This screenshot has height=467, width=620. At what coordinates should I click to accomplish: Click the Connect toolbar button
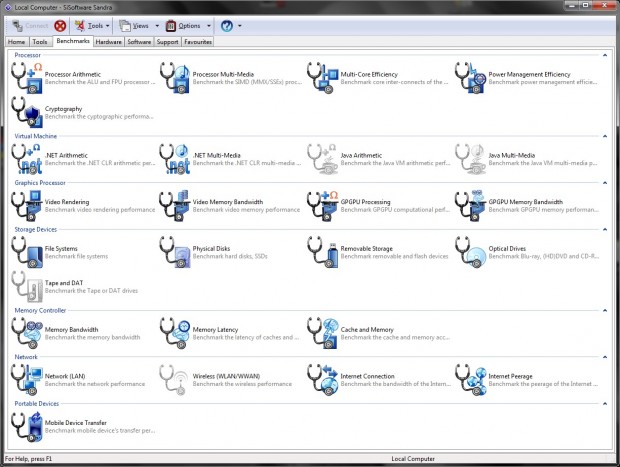coord(30,26)
